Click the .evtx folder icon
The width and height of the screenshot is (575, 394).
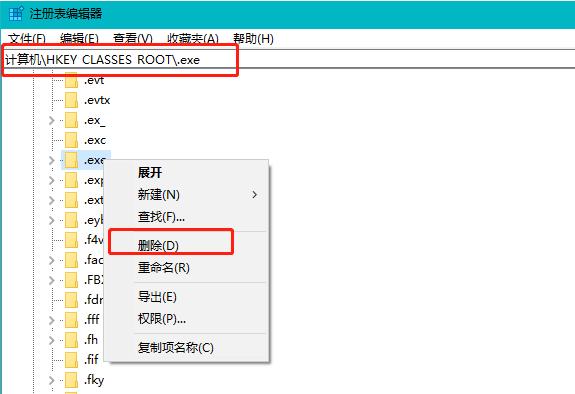click(x=71, y=100)
